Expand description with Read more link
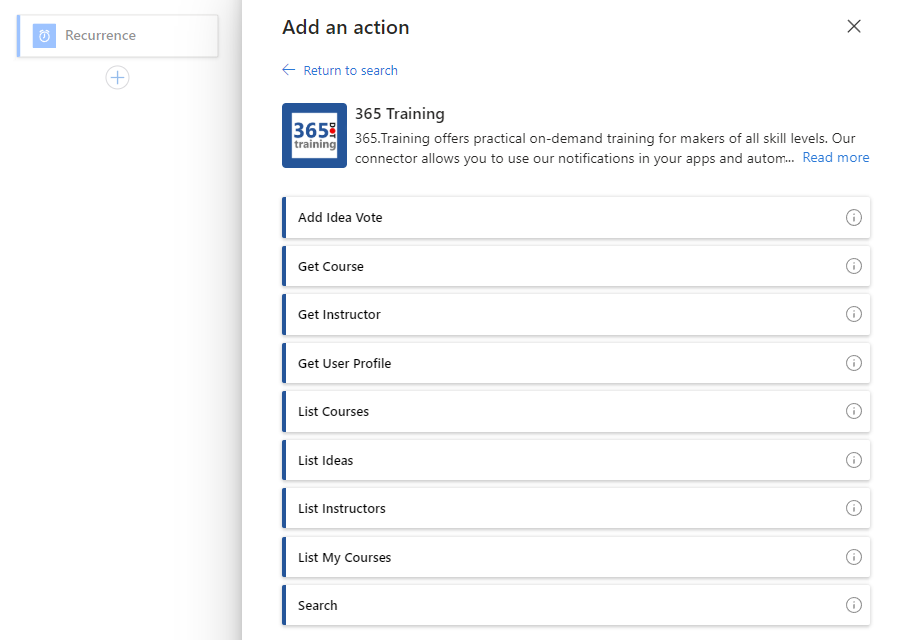Screen dimensions: 900x640 click(x=835, y=157)
